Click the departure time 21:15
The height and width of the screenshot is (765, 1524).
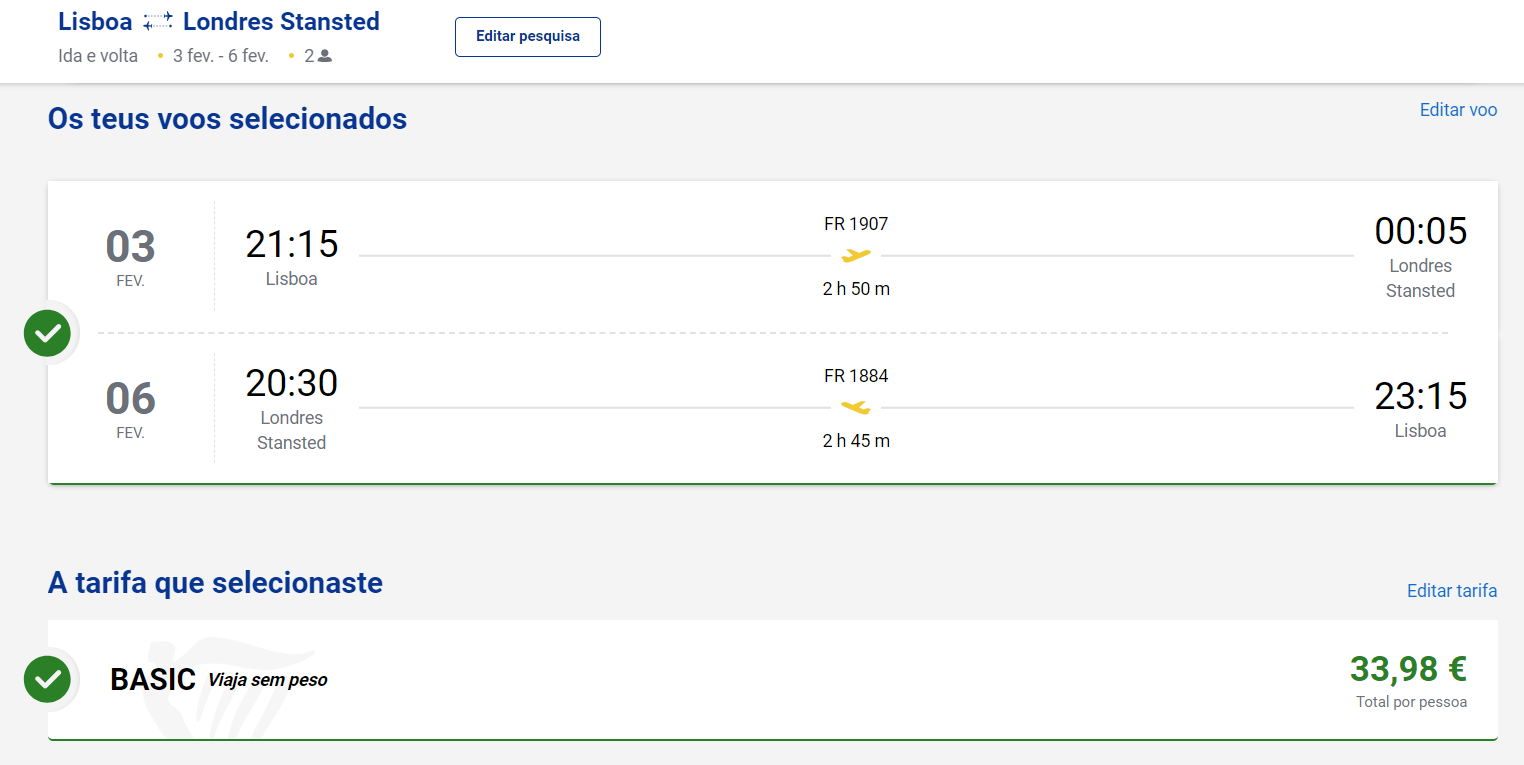coord(292,244)
